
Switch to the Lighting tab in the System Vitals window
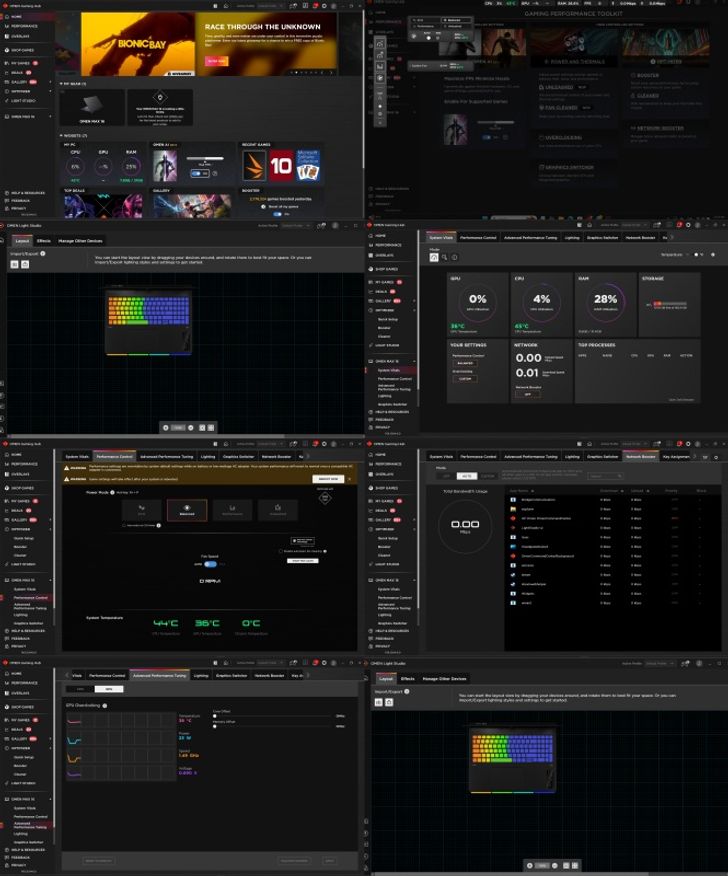(x=572, y=238)
